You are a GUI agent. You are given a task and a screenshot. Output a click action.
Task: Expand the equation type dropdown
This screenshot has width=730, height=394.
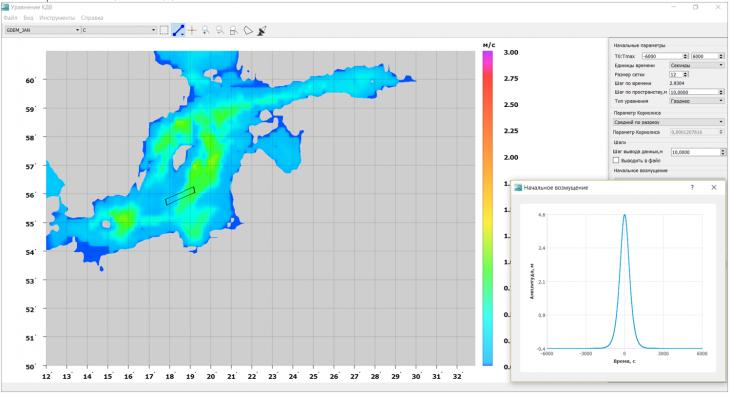[x=697, y=101]
